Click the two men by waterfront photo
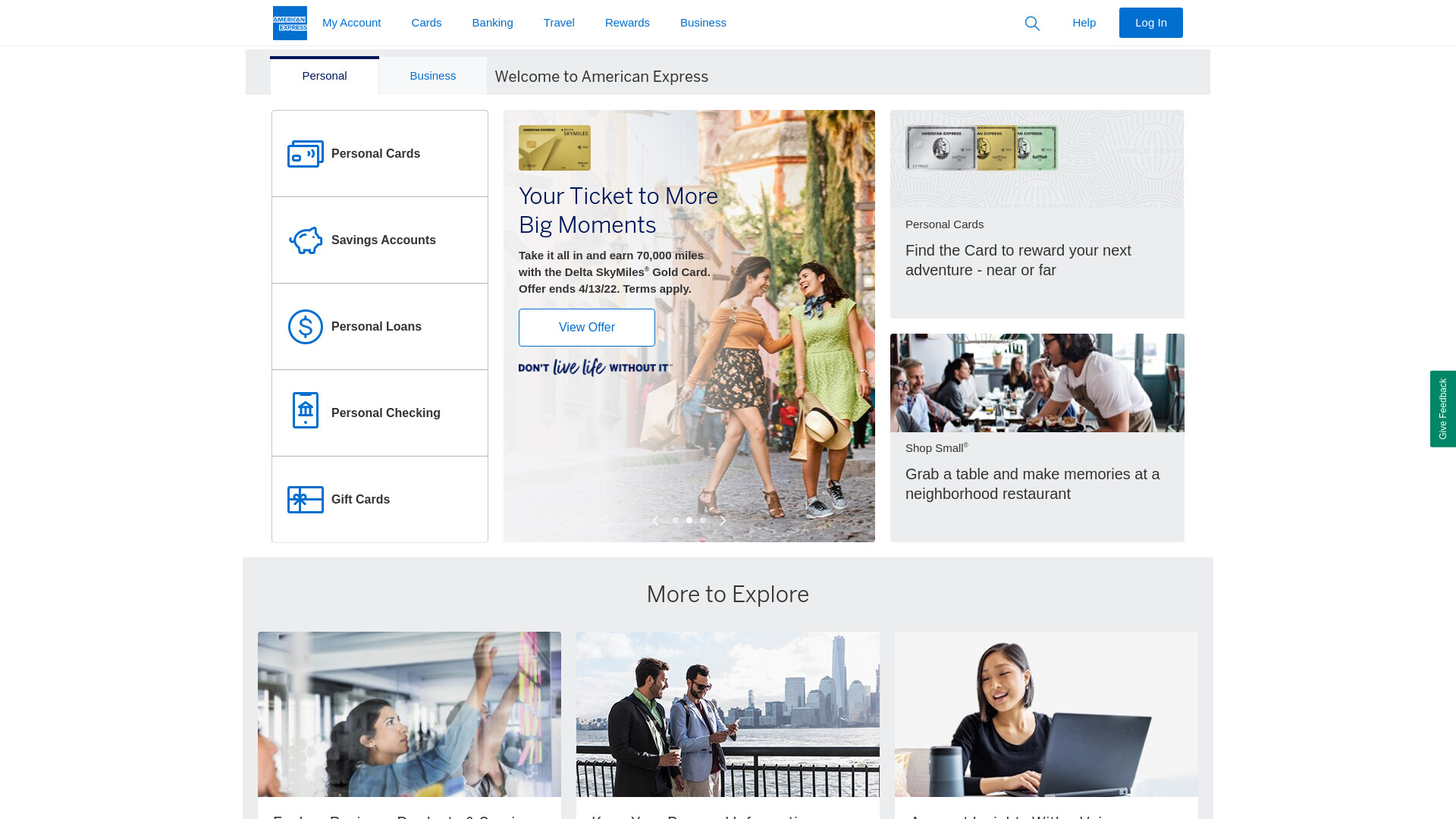The image size is (1456, 819). (x=728, y=714)
